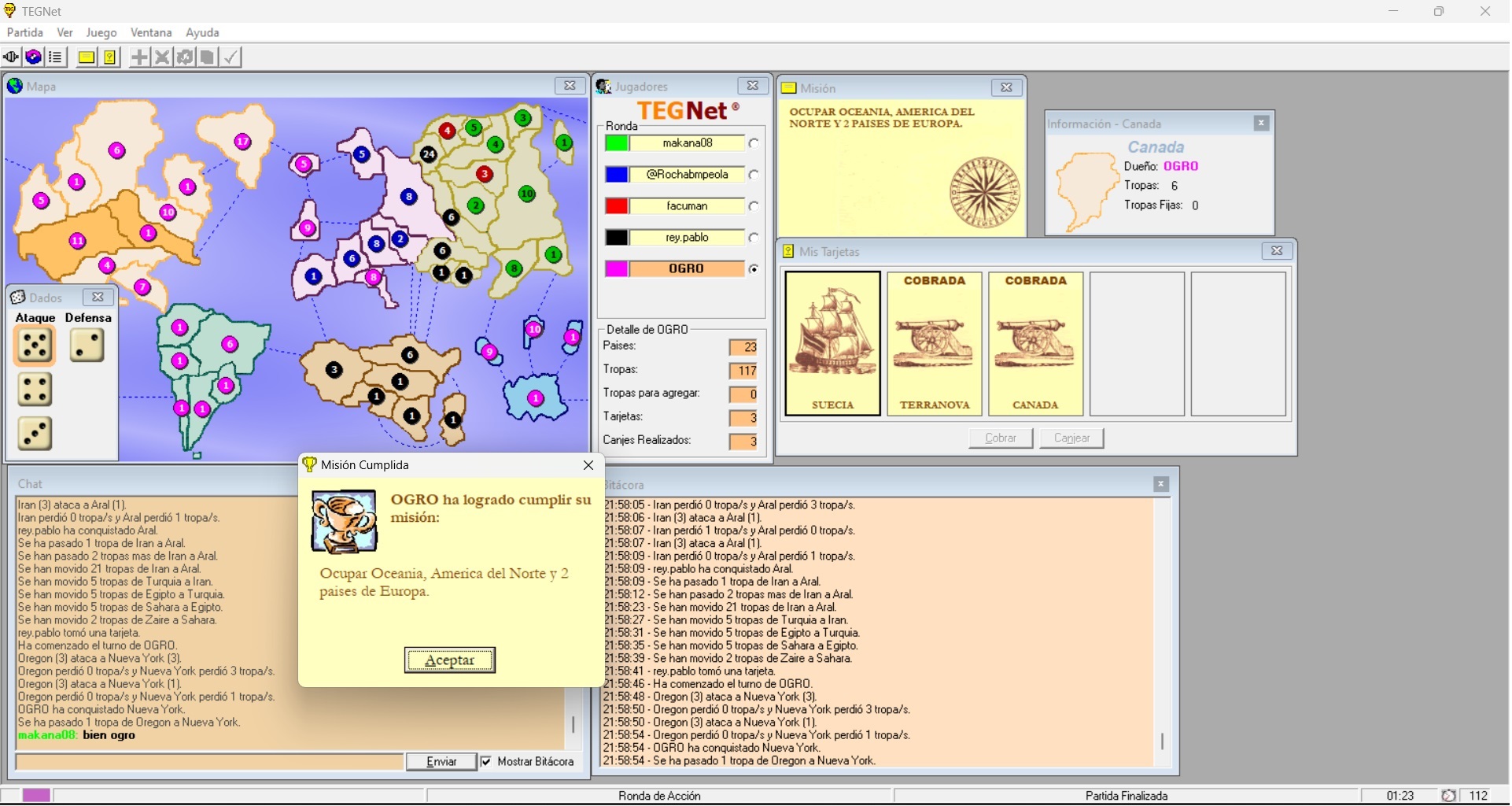Image resolution: width=1512 pixels, height=806 pixels.
Task: Close the Dados panel
Action: click(98, 297)
